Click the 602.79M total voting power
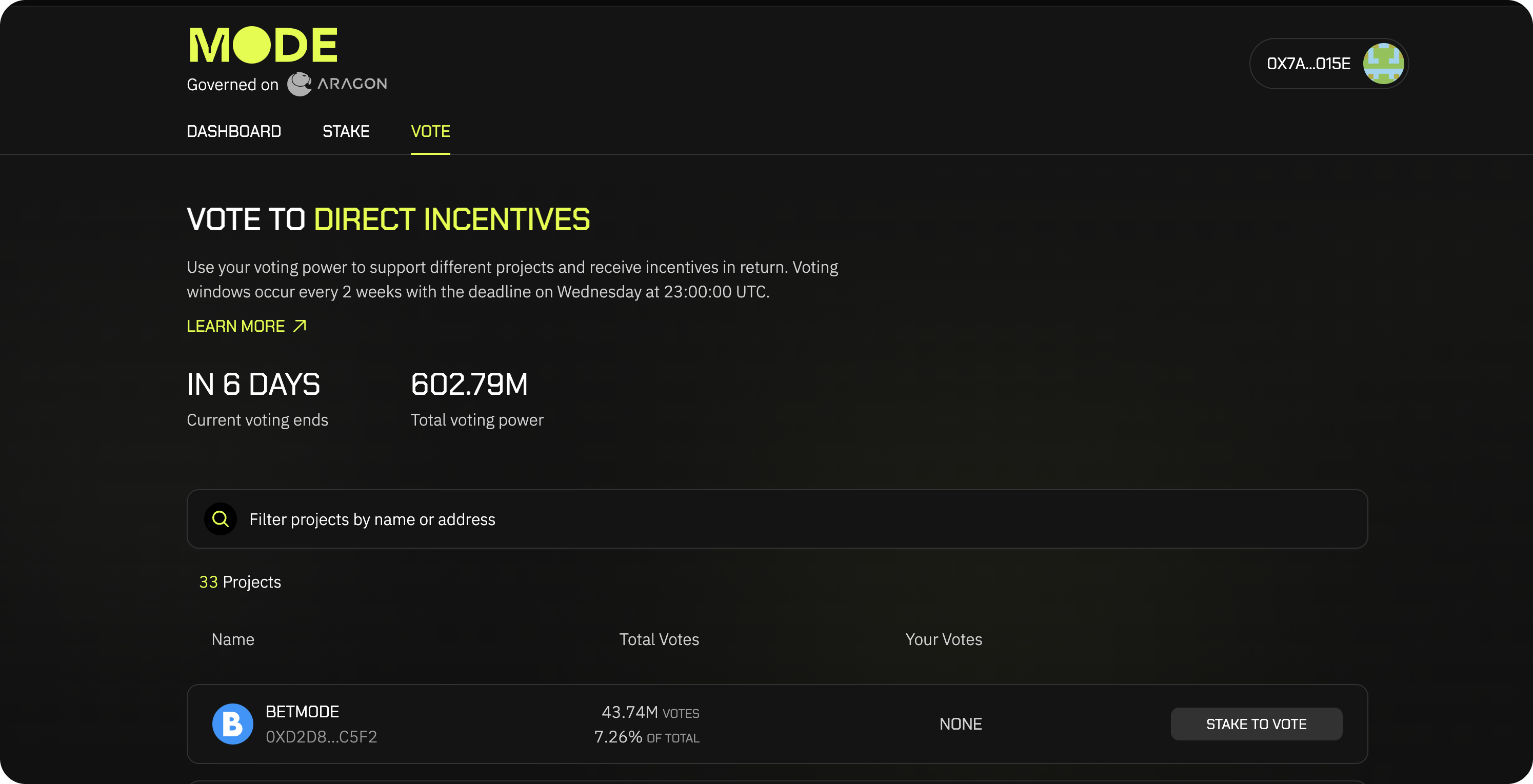This screenshot has height=784, width=1533. (x=469, y=384)
